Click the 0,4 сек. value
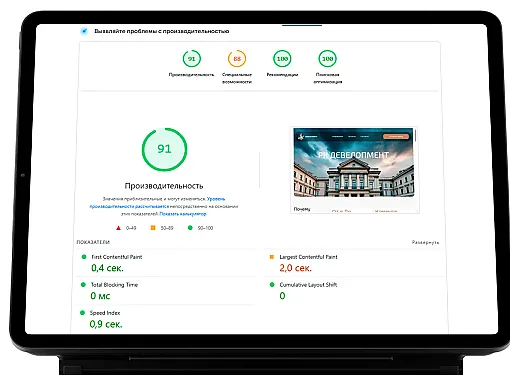510x375 pixels. pyautogui.click(x=107, y=268)
